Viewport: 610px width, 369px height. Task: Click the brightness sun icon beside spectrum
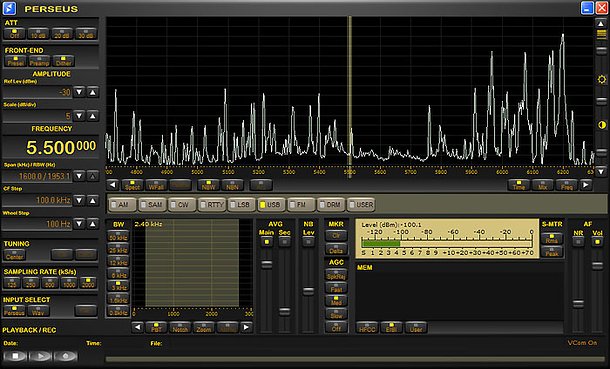[602, 80]
